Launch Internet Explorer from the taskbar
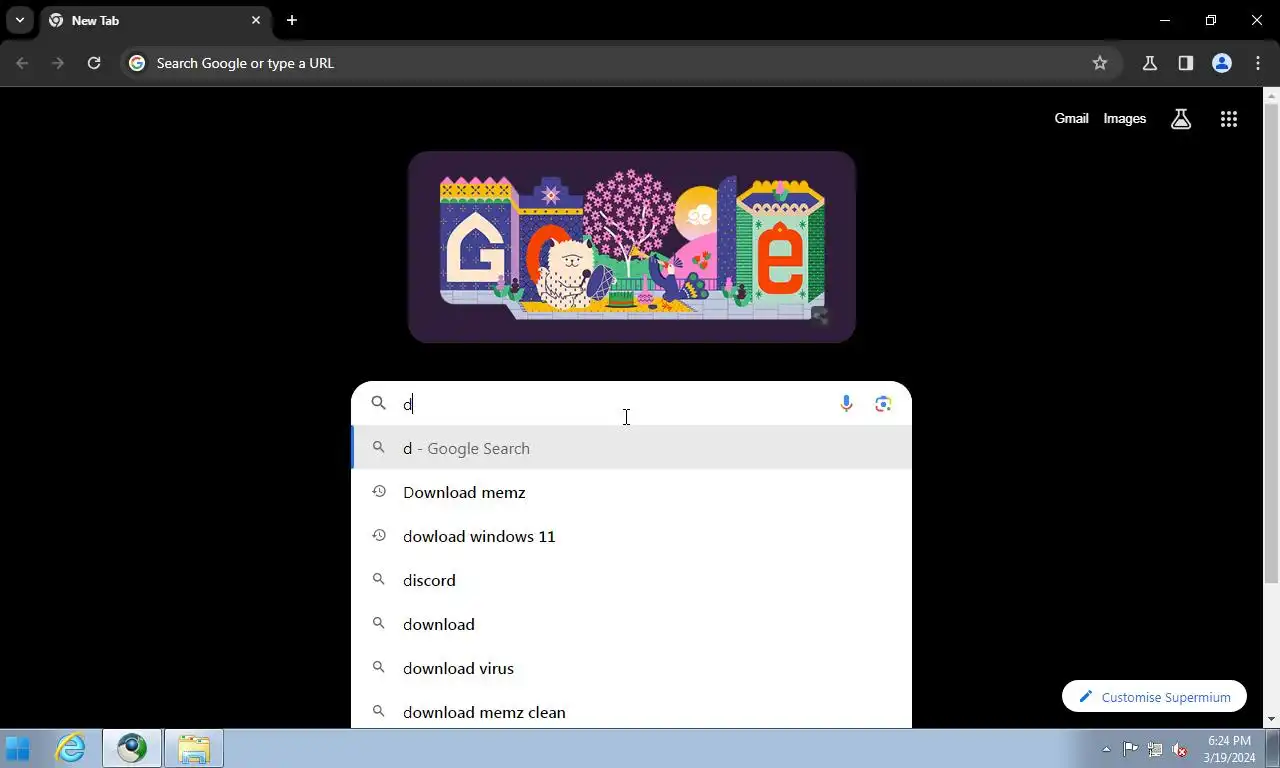This screenshot has width=1280, height=768. [70, 748]
